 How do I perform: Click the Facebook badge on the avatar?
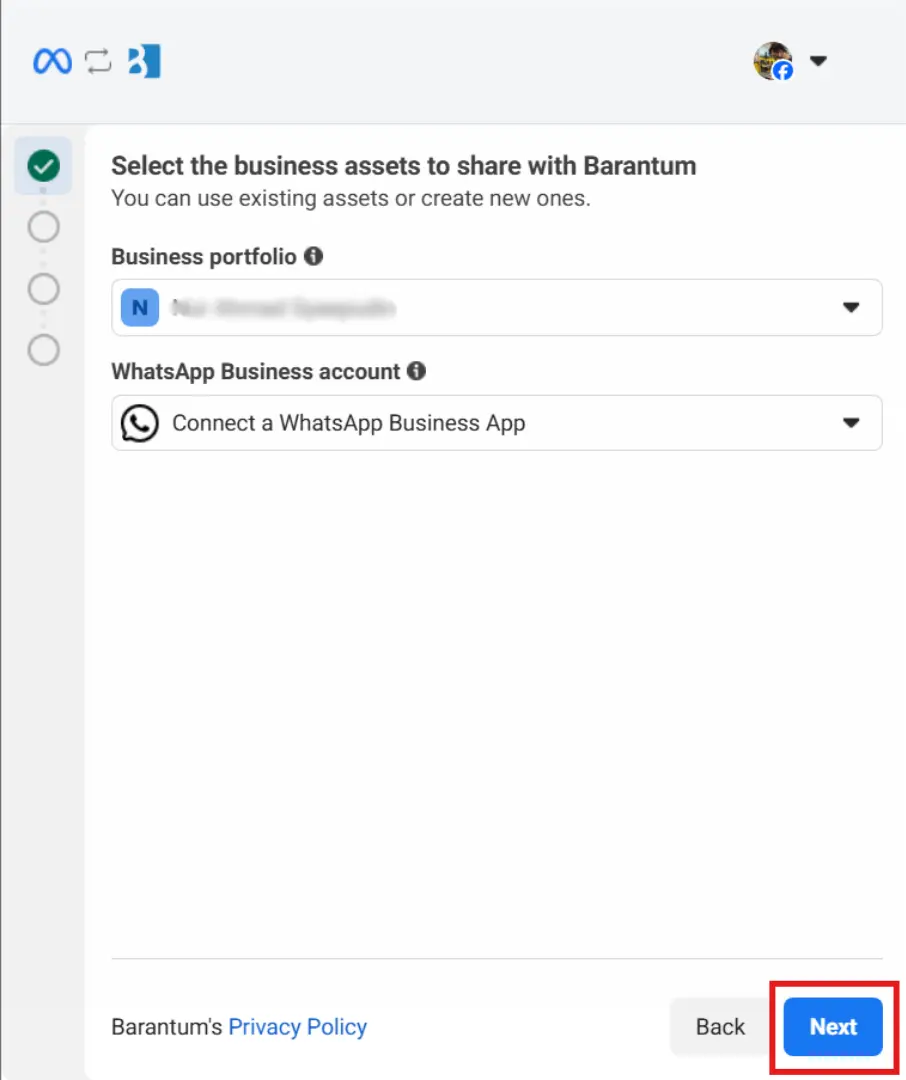pyautogui.click(x=784, y=73)
